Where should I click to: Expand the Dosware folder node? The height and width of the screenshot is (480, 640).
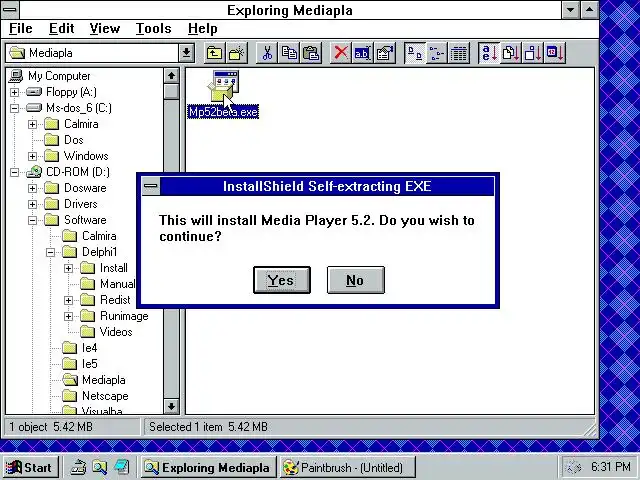(32, 188)
